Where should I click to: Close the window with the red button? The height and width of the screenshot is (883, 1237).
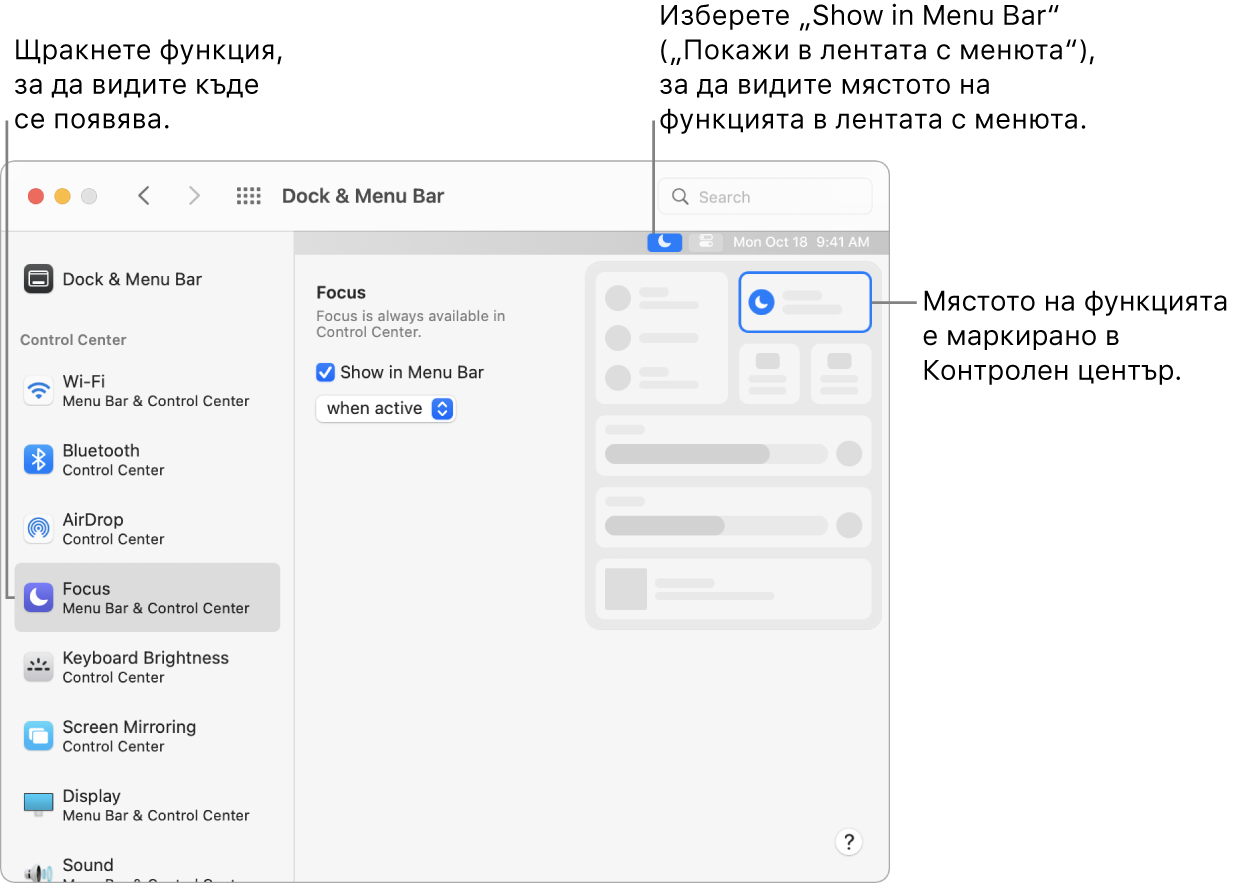tap(36, 196)
